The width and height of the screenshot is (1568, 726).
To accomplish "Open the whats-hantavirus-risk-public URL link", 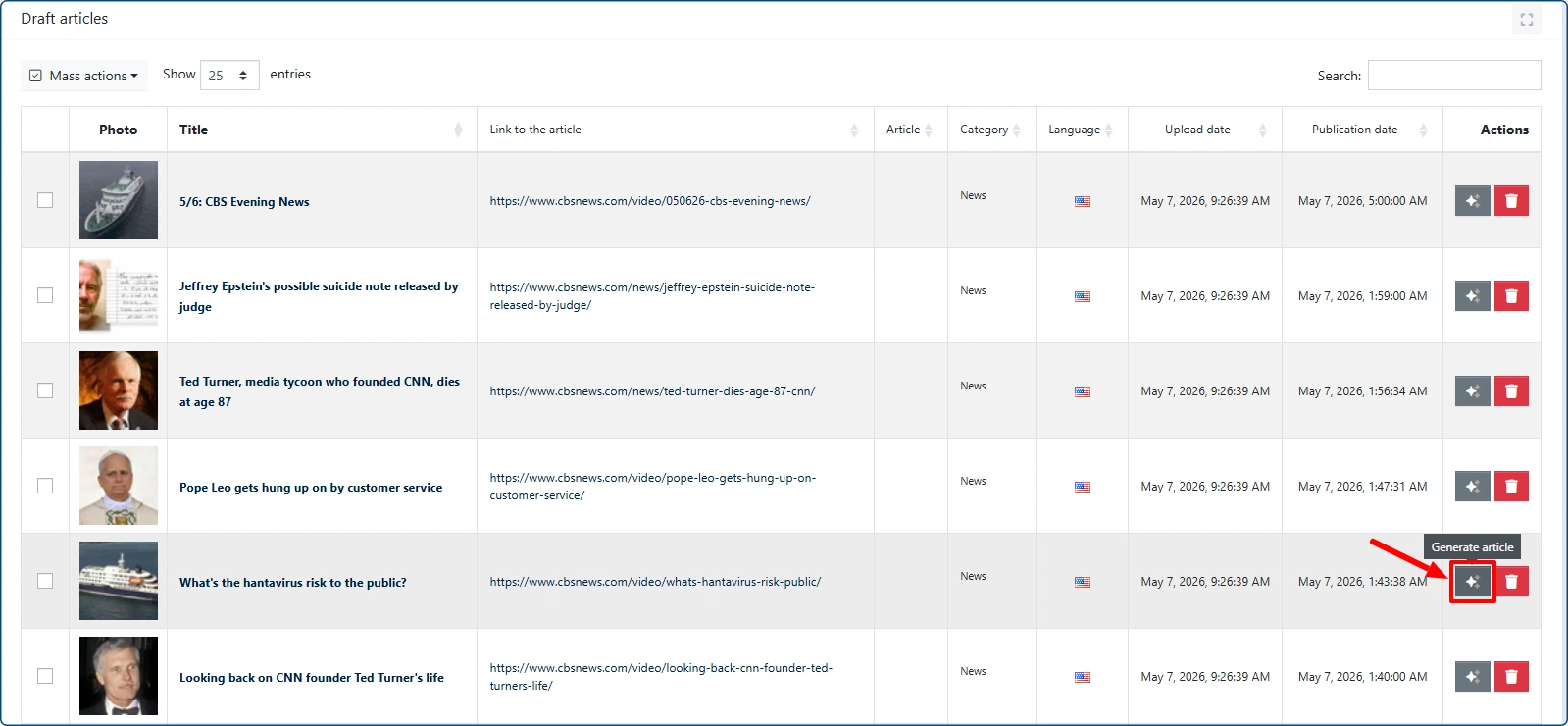I will click(655, 582).
